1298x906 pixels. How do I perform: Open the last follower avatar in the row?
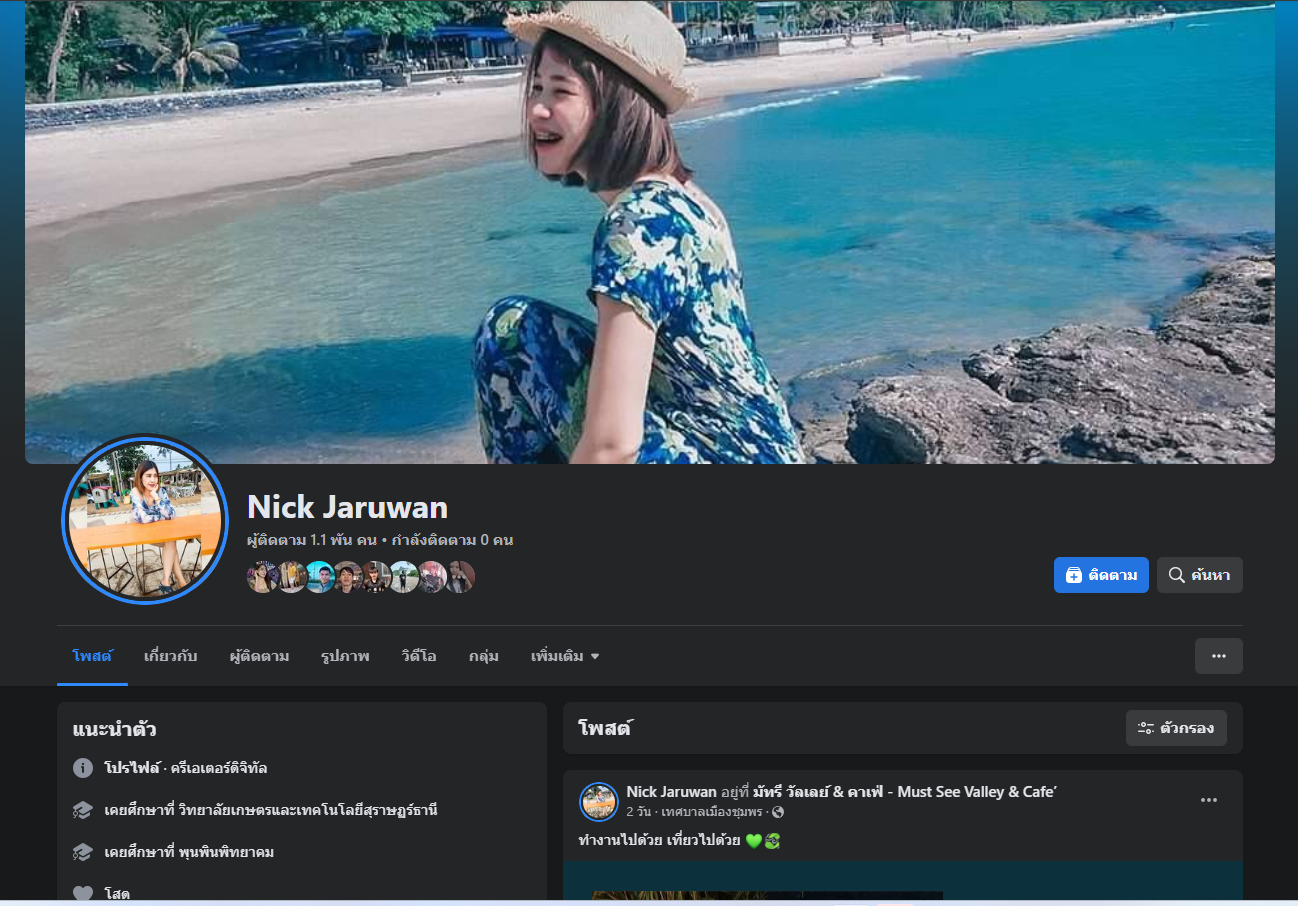tap(460, 577)
